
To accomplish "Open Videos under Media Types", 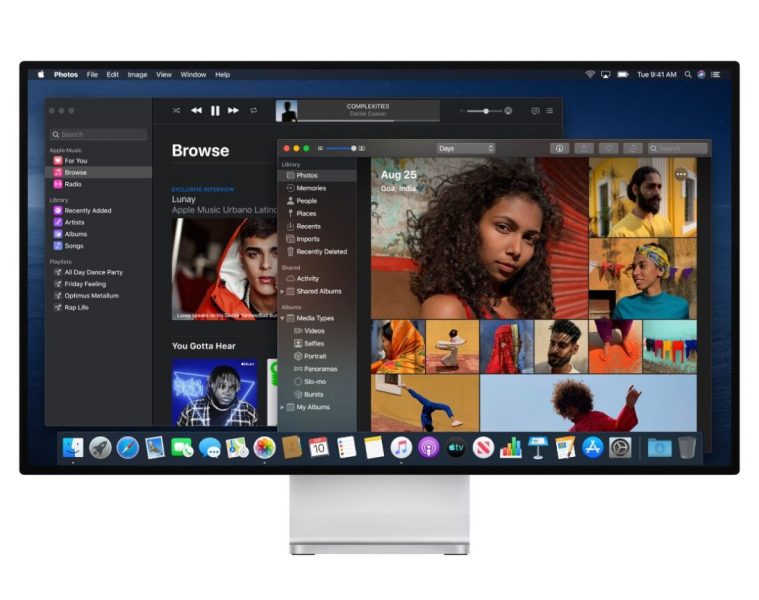I will 318,331.
